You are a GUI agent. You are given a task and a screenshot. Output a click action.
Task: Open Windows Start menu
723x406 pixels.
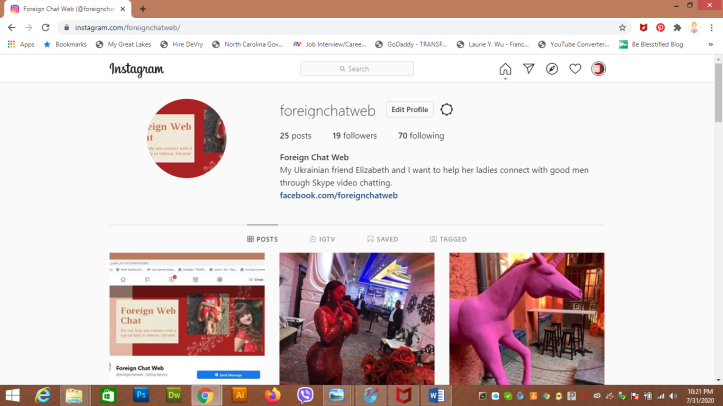(x=12, y=395)
